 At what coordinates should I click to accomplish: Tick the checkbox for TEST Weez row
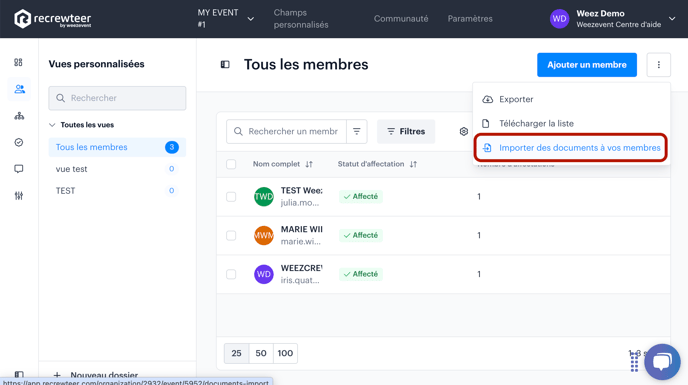(x=231, y=197)
